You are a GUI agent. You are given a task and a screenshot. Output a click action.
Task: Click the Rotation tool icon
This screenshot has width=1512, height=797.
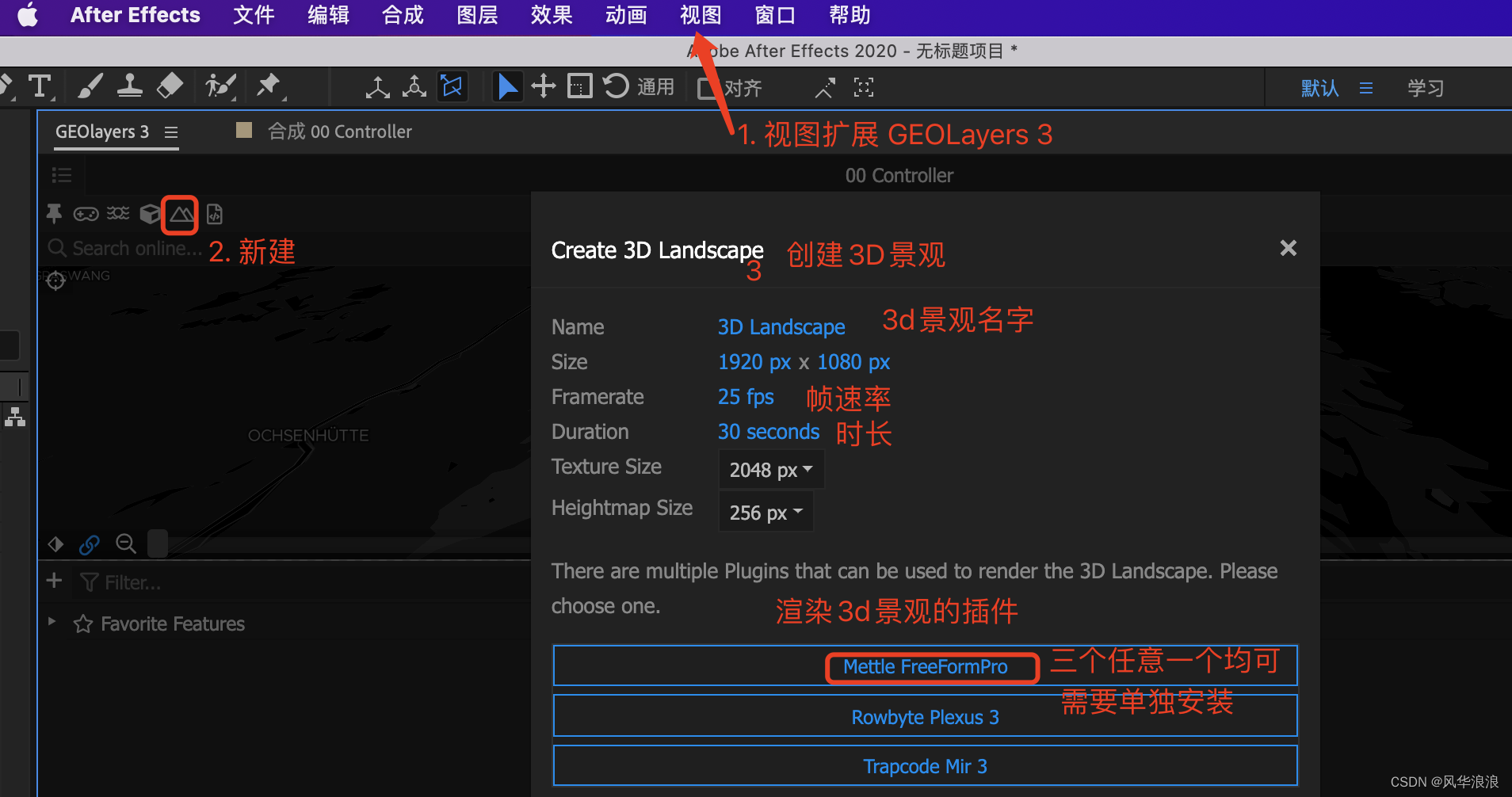click(x=616, y=86)
